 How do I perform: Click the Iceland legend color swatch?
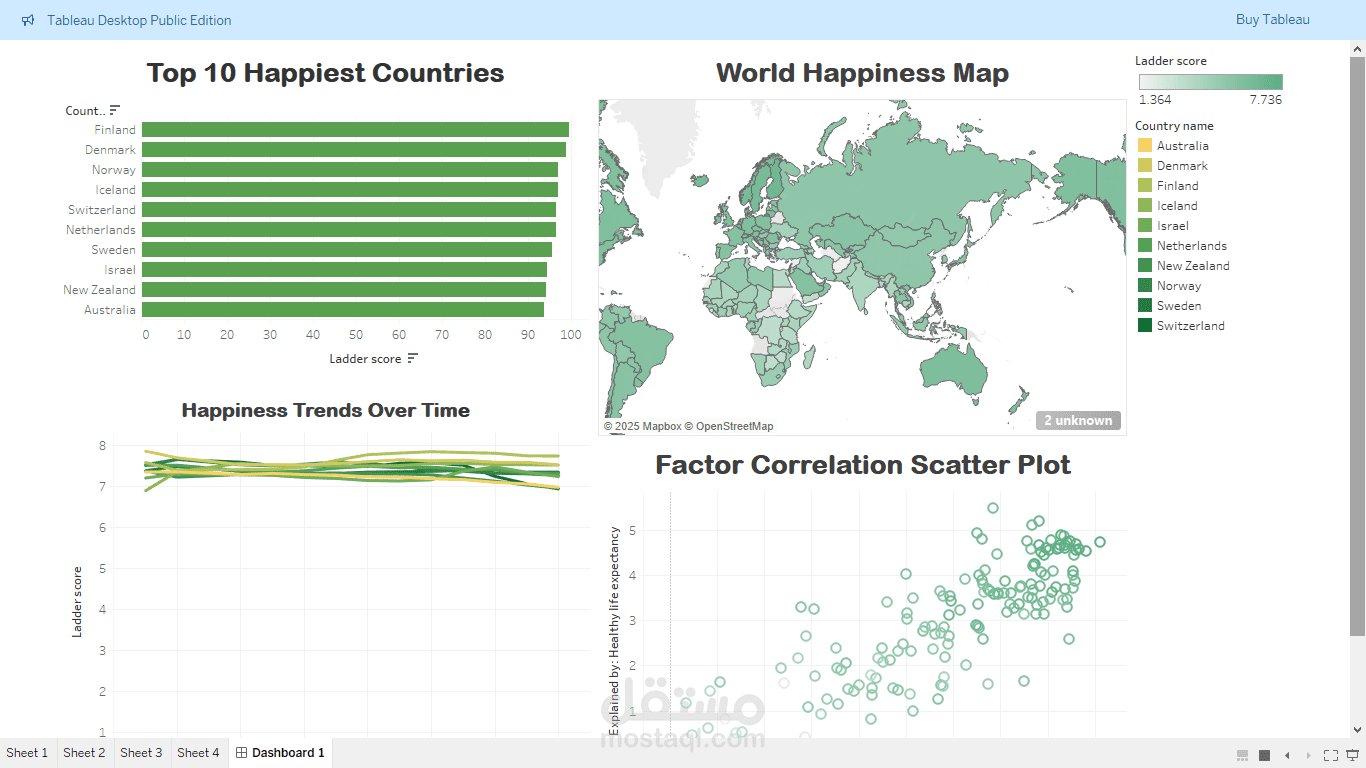click(1145, 205)
